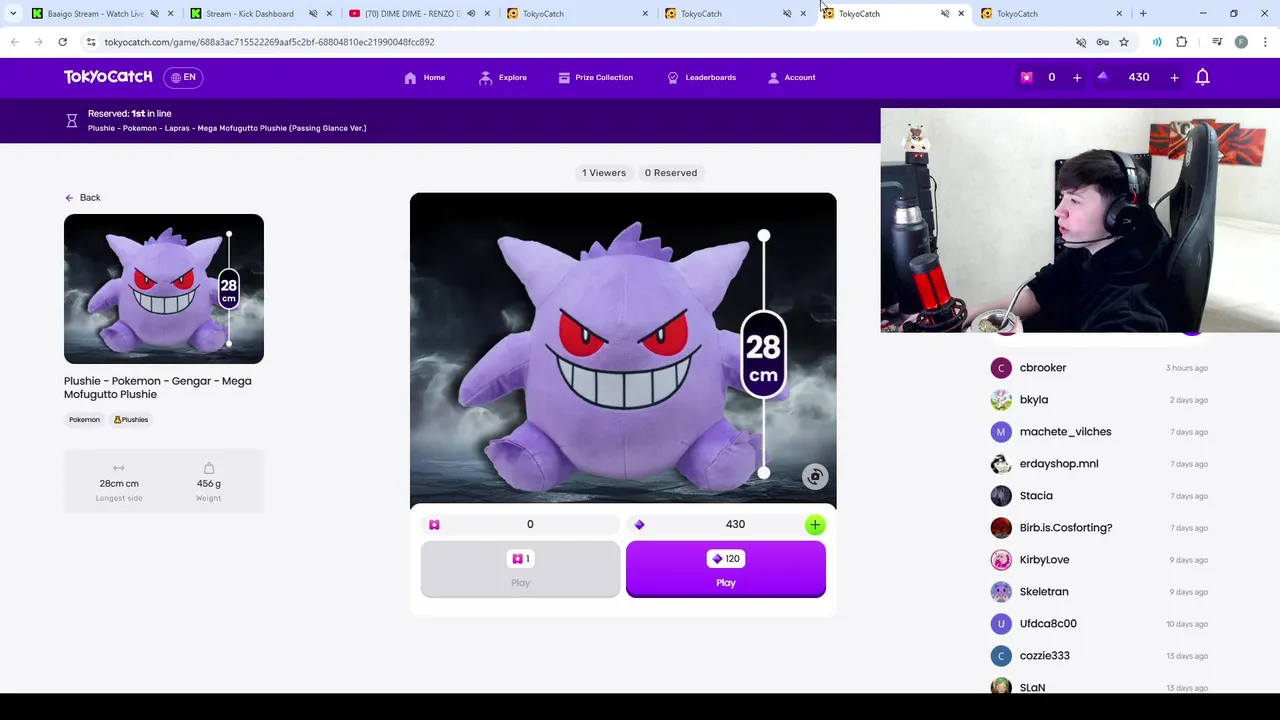Switch to Baaigo Stream browser tab
The width and height of the screenshot is (1280, 720).
96,14
